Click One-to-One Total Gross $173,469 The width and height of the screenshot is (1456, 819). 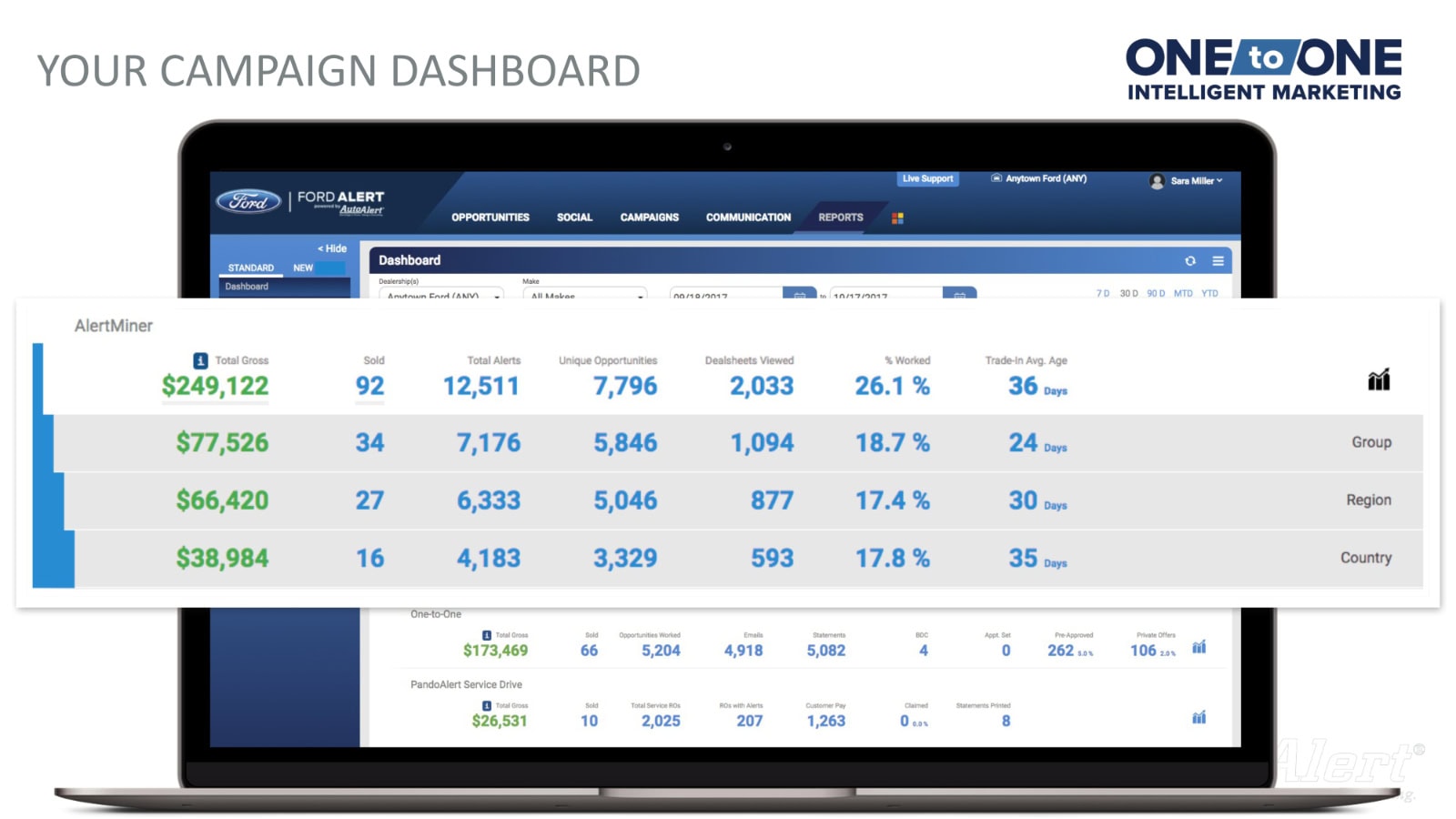tap(495, 651)
